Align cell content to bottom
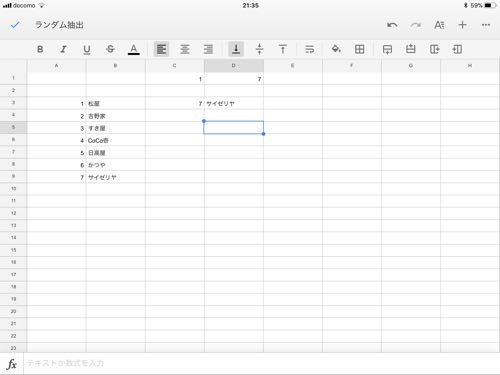The width and height of the screenshot is (500, 375). (236, 49)
